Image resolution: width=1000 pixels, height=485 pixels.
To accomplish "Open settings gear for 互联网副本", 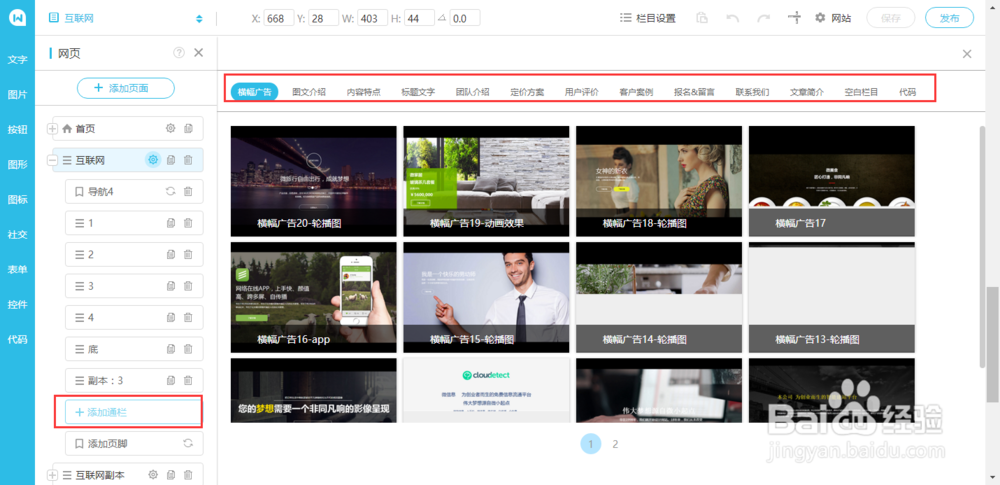I will [152, 474].
